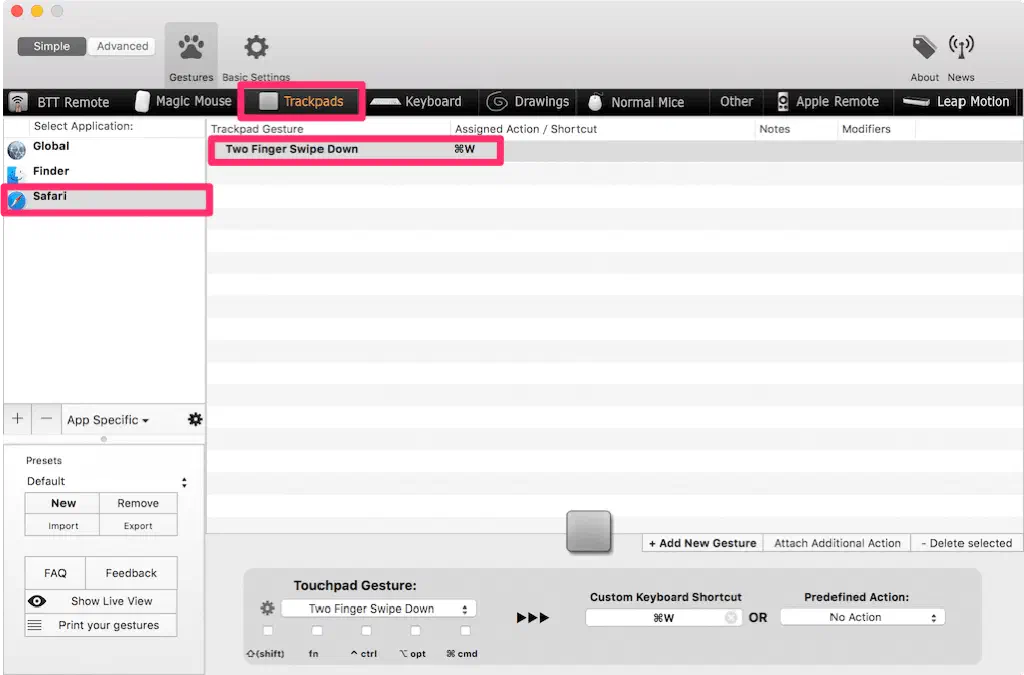Enable the cmd modifier checkbox
The height and width of the screenshot is (675, 1024).
(465, 631)
